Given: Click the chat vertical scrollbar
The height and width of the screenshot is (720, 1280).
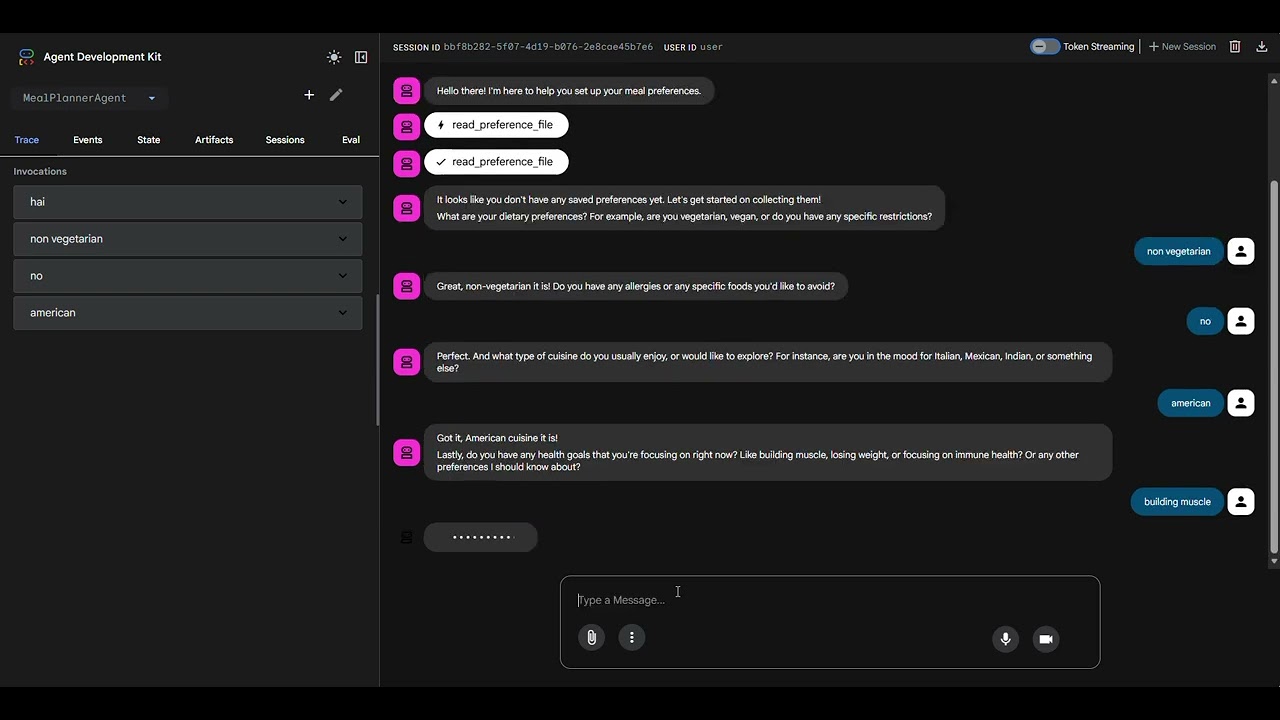Looking at the screenshot, I should [x=1274, y=367].
